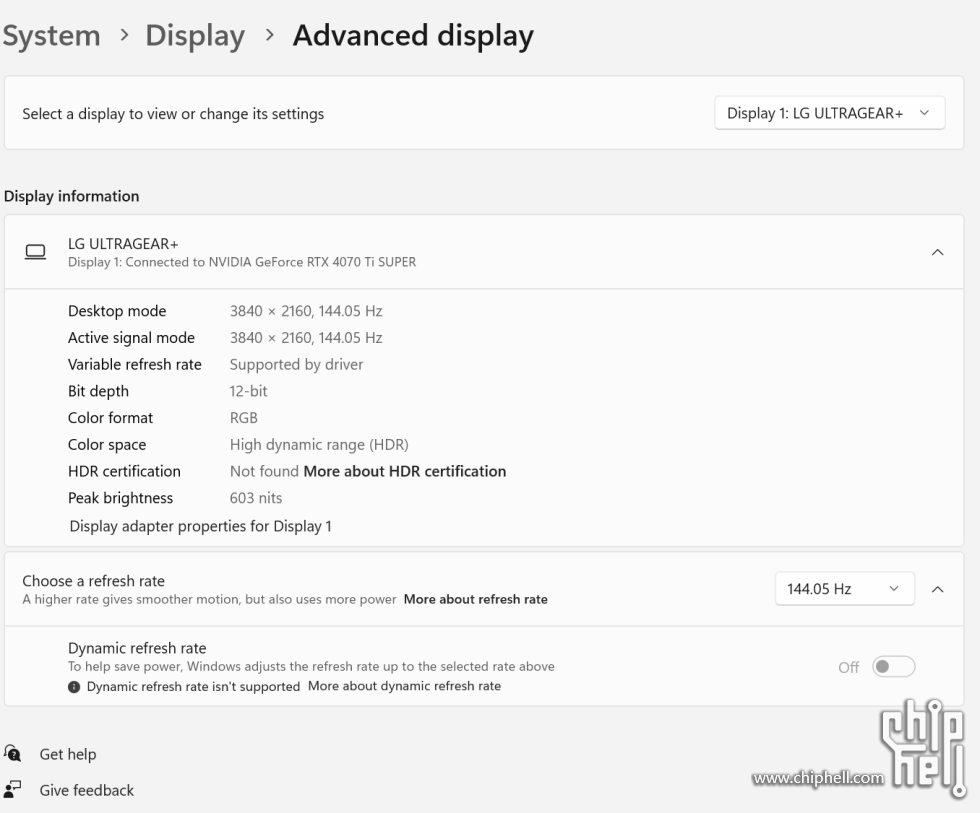This screenshot has height=813, width=980.
Task: Click the '603 nits' peak brightness value
Action: (x=256, y=498)
